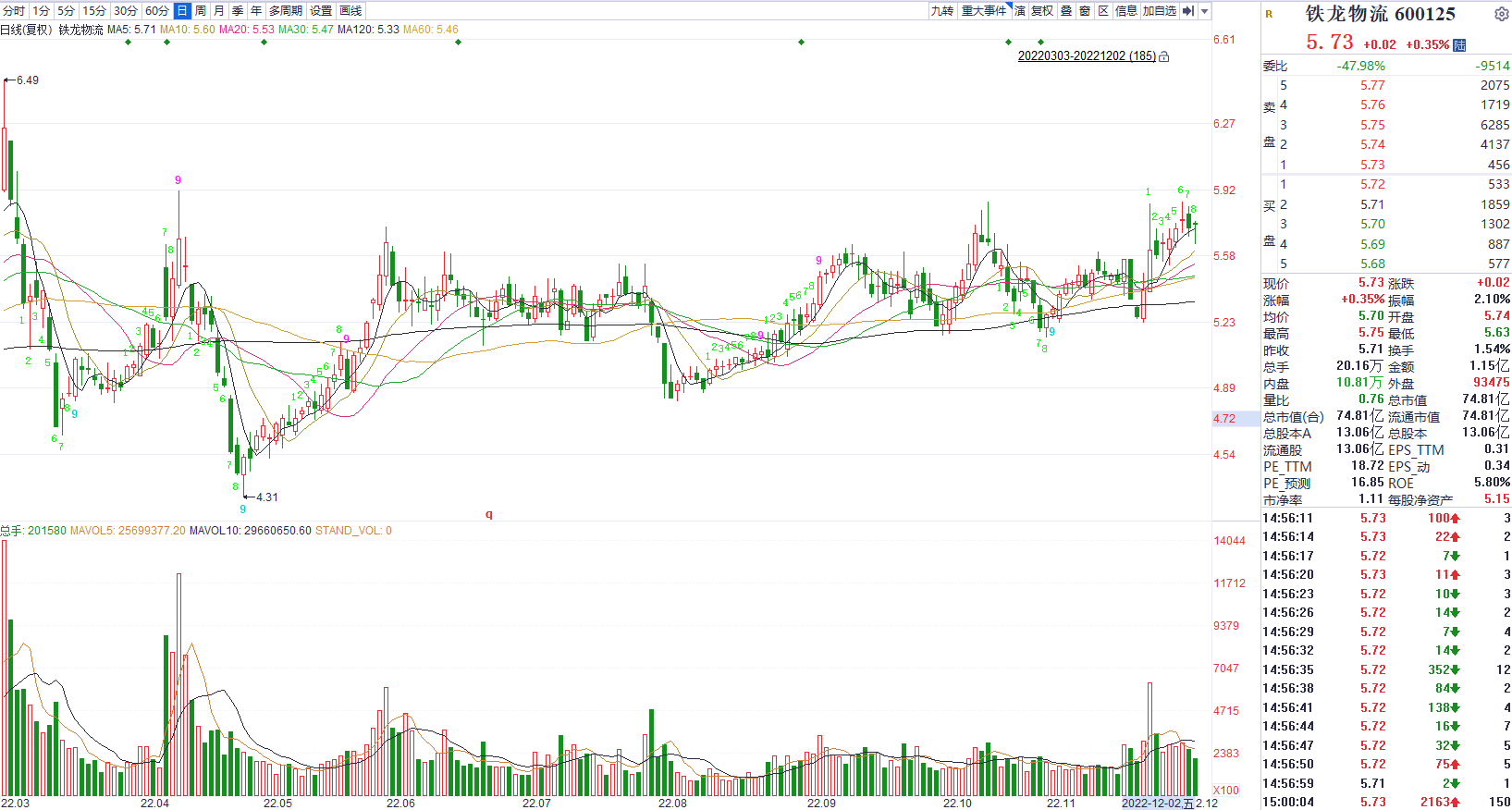Click the 区 interval statistics icon
Viewport: 1512px width, 810px height.
click(1103, 11)
